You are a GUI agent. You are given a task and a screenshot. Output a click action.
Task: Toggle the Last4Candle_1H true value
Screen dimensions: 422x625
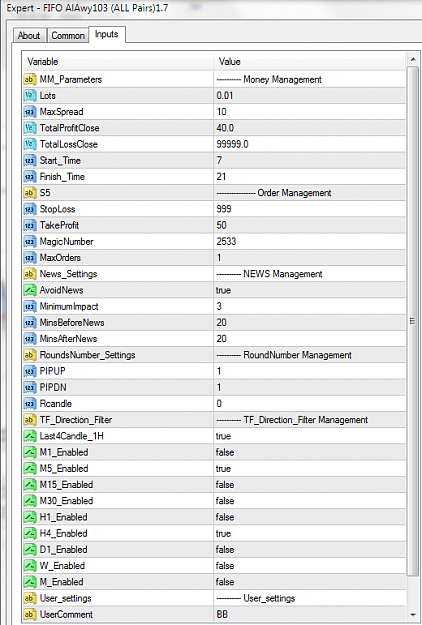tap(224, 436)
